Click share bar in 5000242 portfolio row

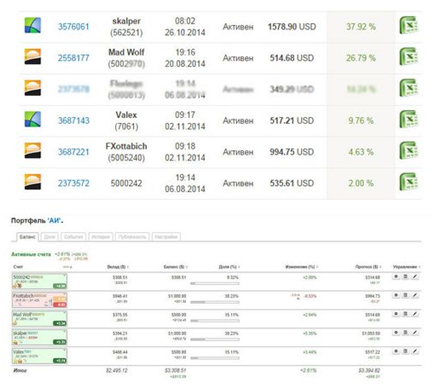coord(215,284)
